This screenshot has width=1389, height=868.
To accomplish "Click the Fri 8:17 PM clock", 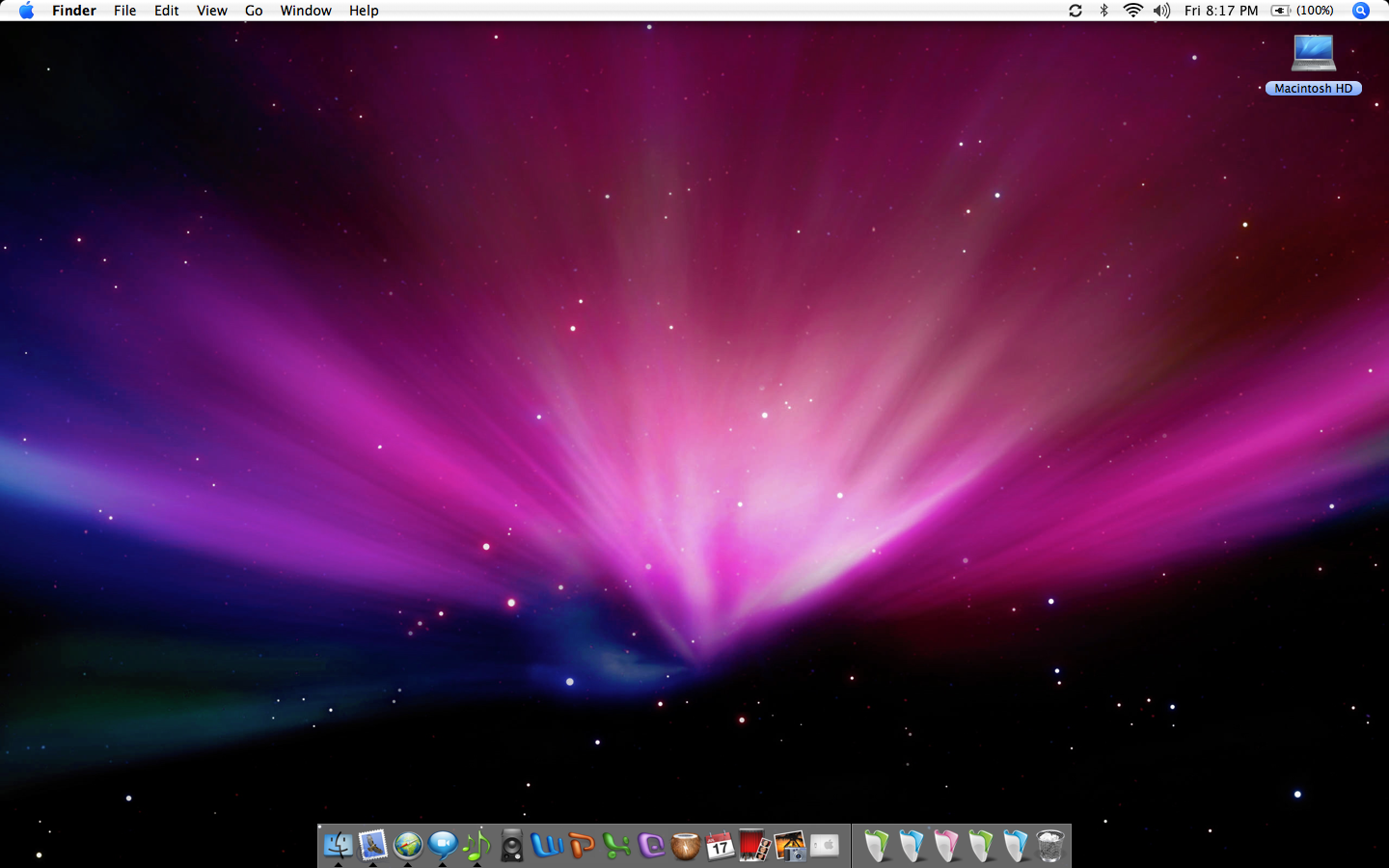I will 1221,11.
